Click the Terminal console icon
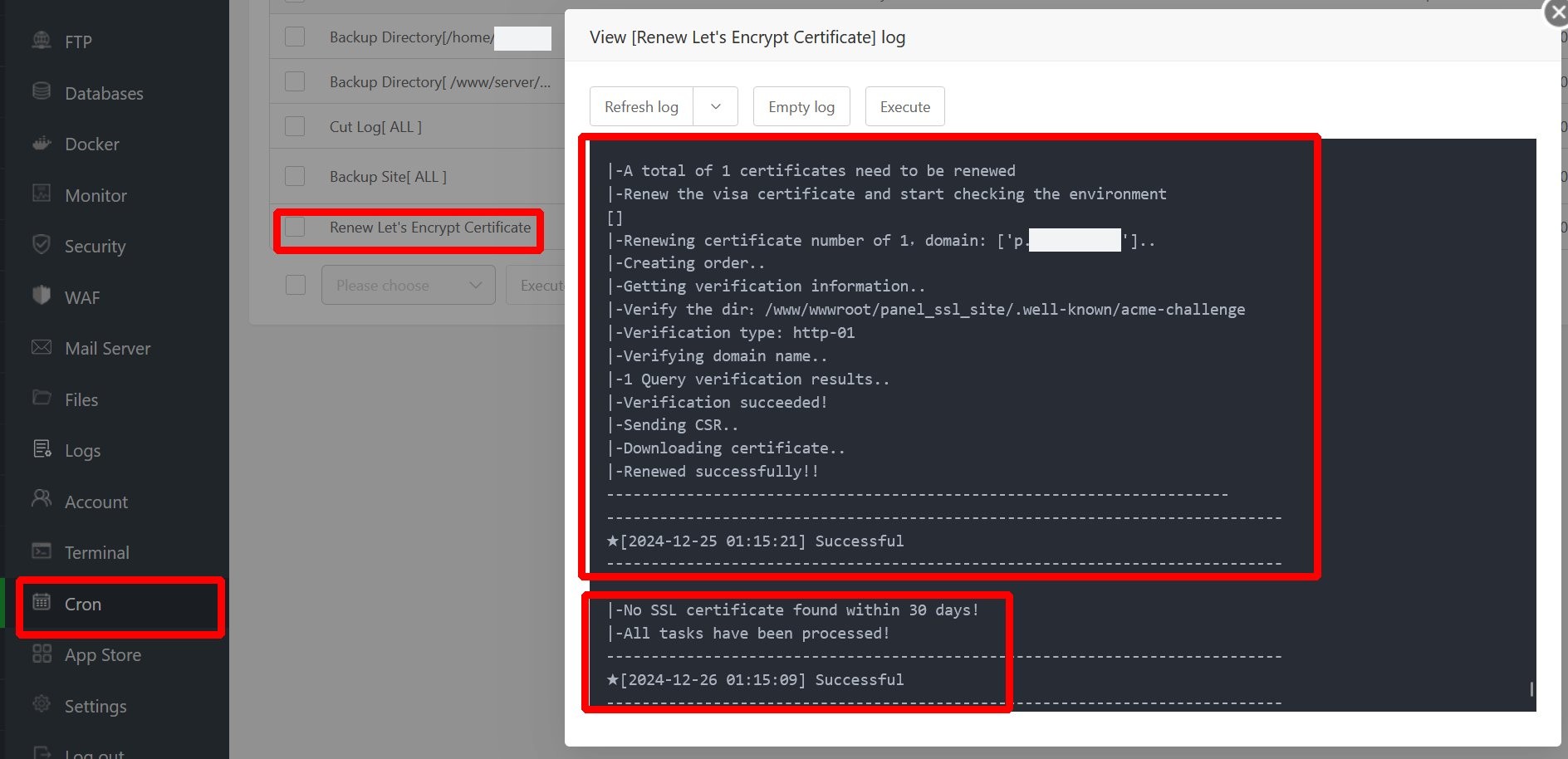1568x759 pixels. click(x=42, y=551)
